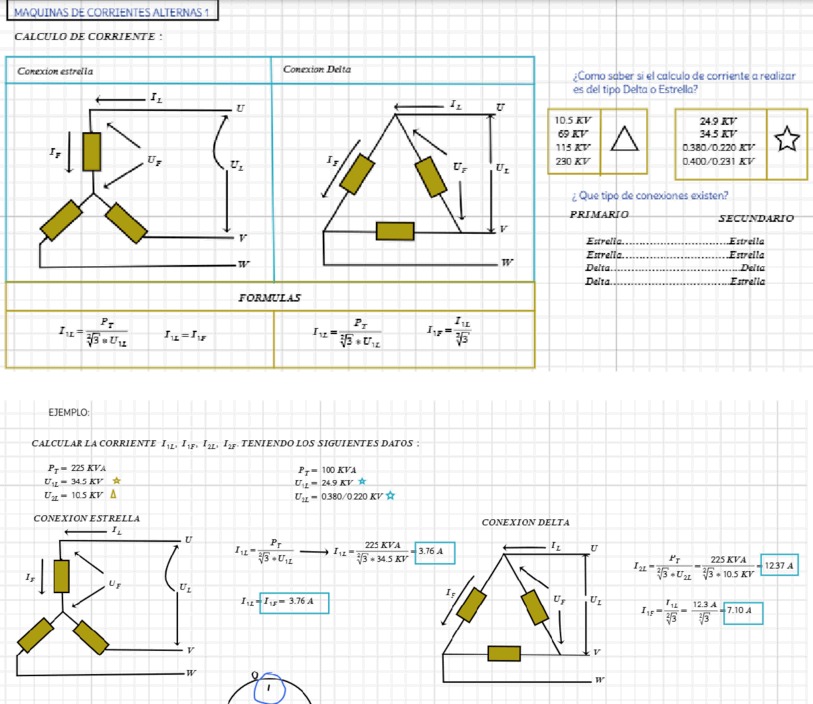Select 24.9 KV in the star voltage list
The height and width of the screenshot is (704, 813).
pyautogui.click(x=718, y=121)
